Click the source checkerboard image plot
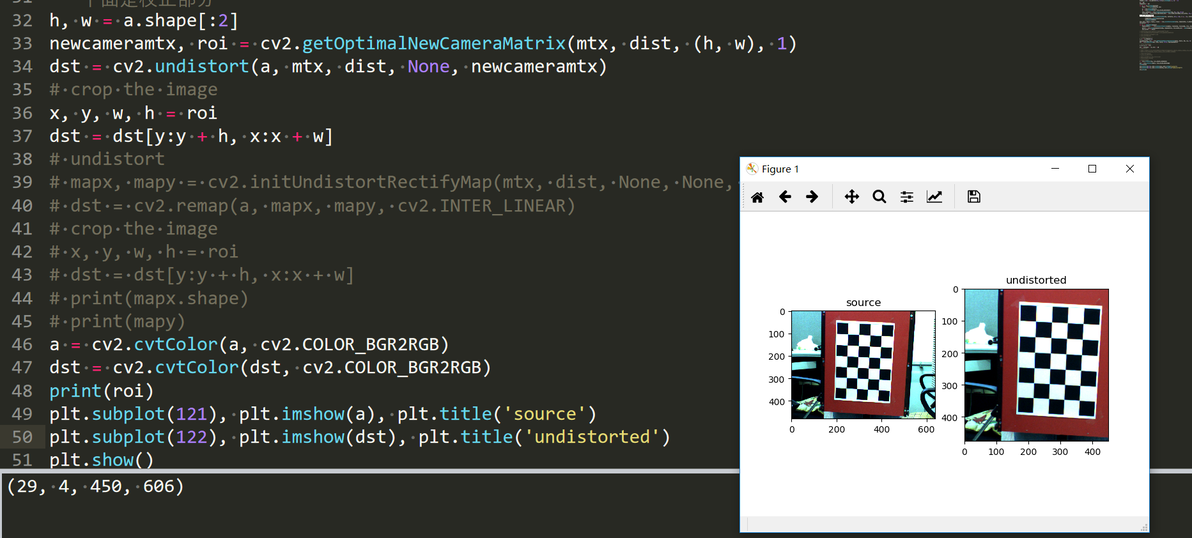Image resolution: width=1192 pixels, height=538 pixels. pyautogui.click(x=863, y=365)
